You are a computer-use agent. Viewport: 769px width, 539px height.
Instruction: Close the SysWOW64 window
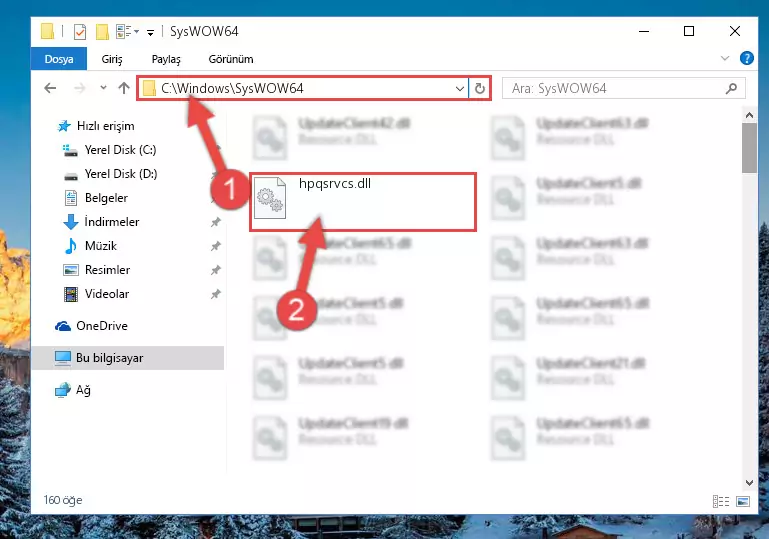[734, 31]
